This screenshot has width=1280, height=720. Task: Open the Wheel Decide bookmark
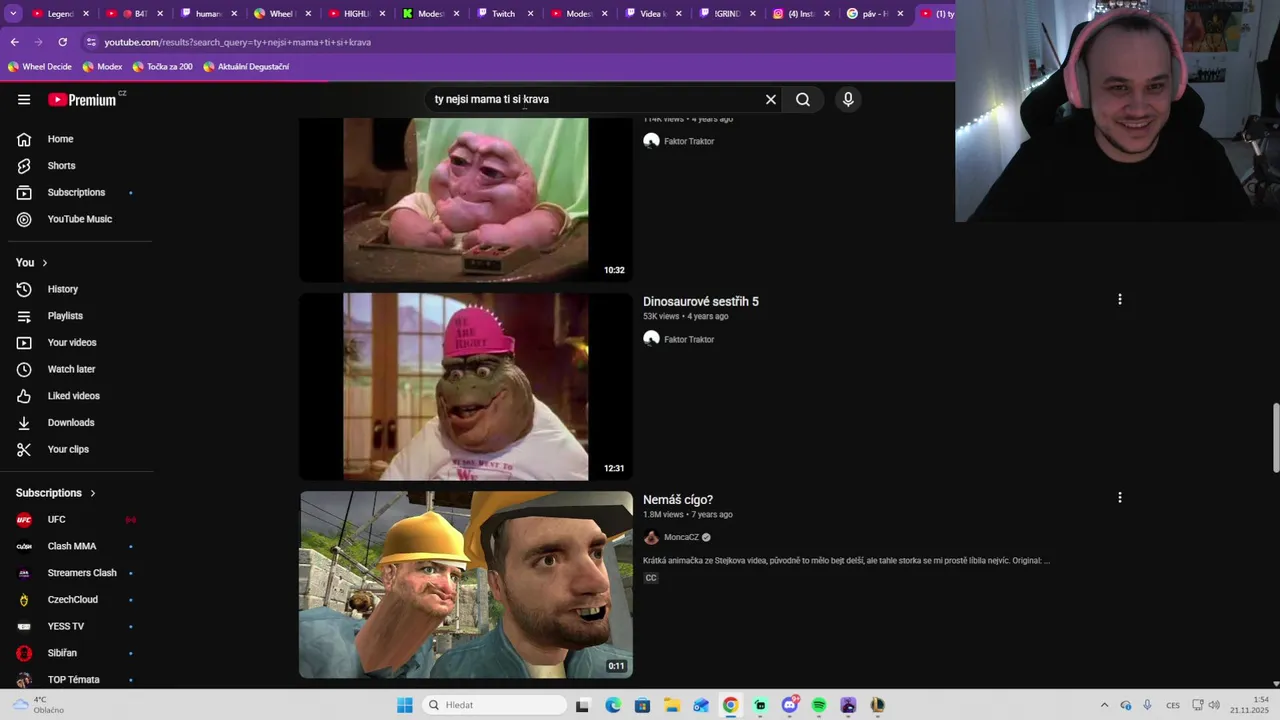point(40,67)
